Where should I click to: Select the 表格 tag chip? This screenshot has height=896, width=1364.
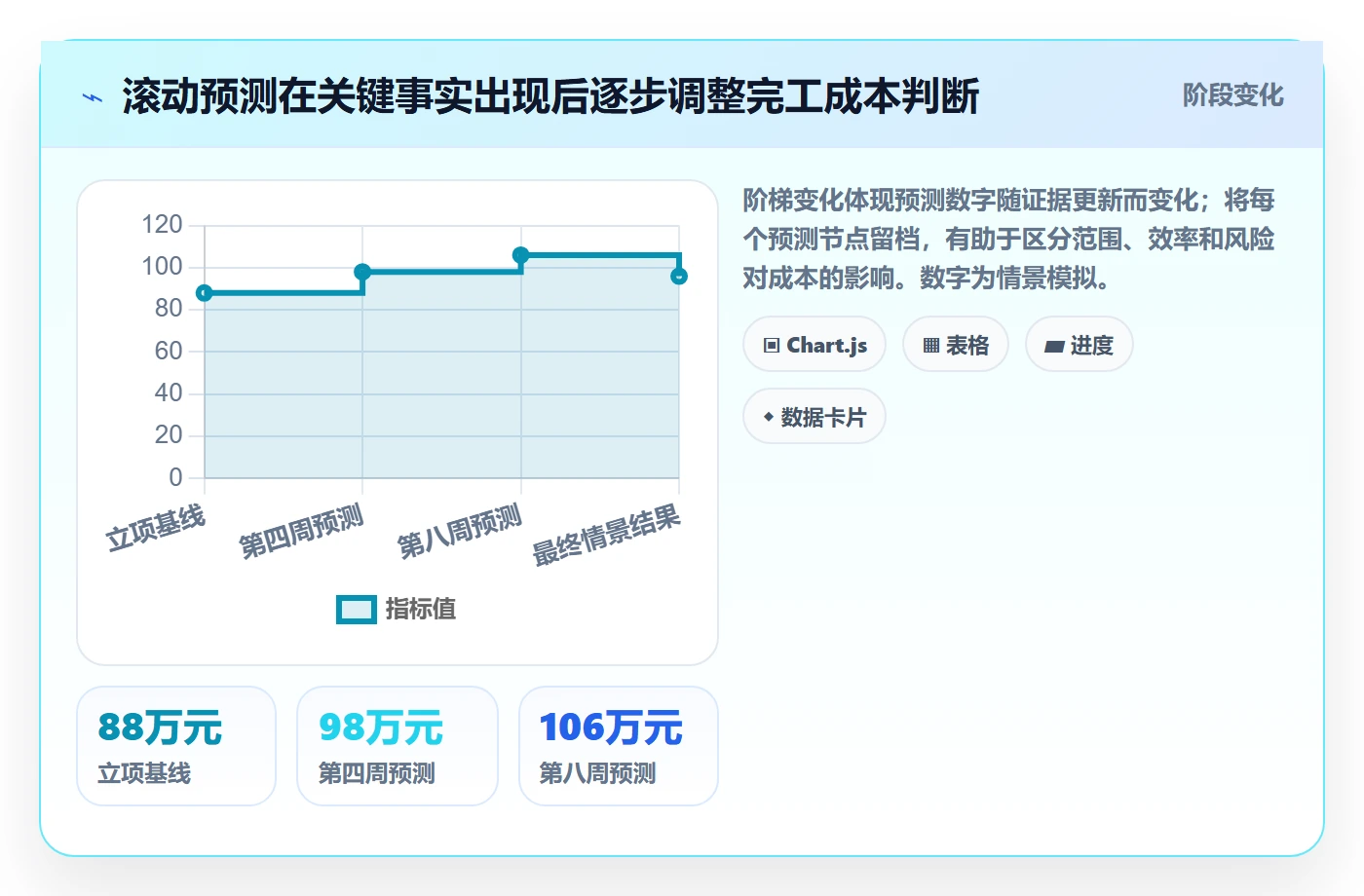pos(956,345)
